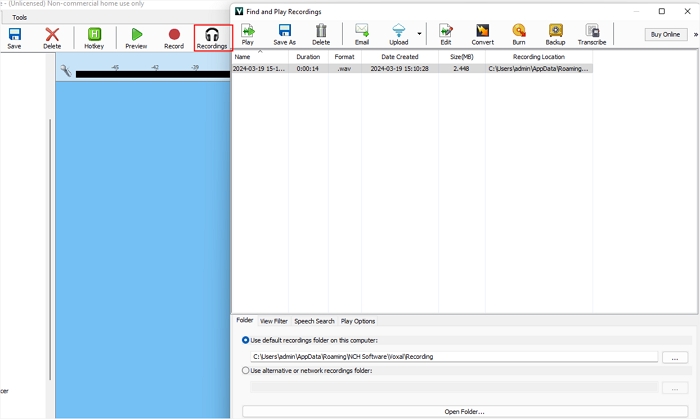700x419 pixels.
Task: Sort recordings by Duration column header
Action: point(308,58)
